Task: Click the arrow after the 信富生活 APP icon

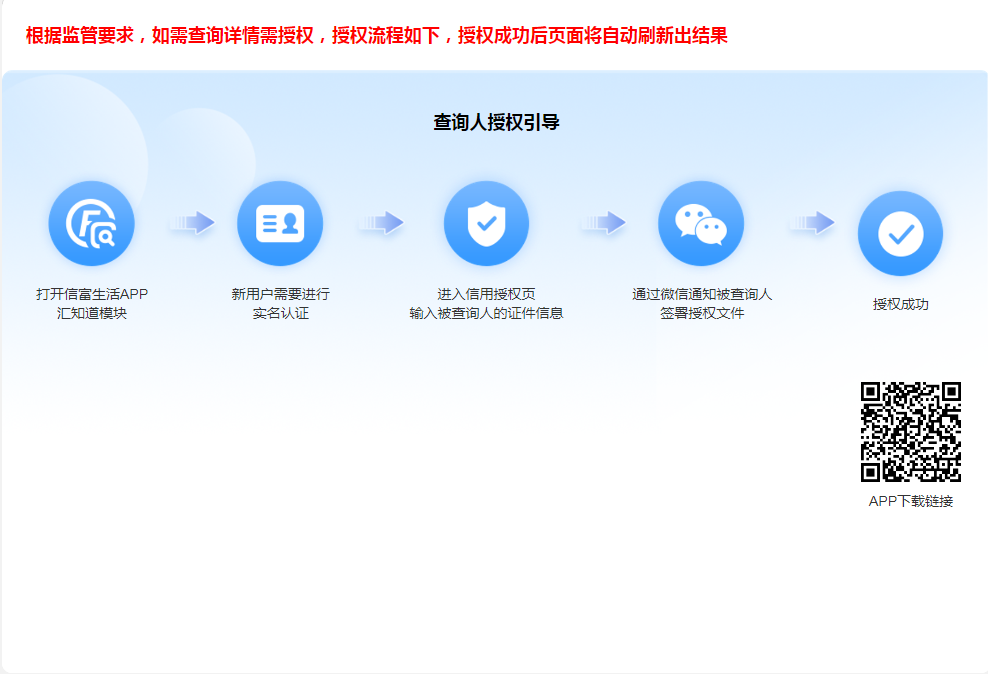Action: click(191, 223)
